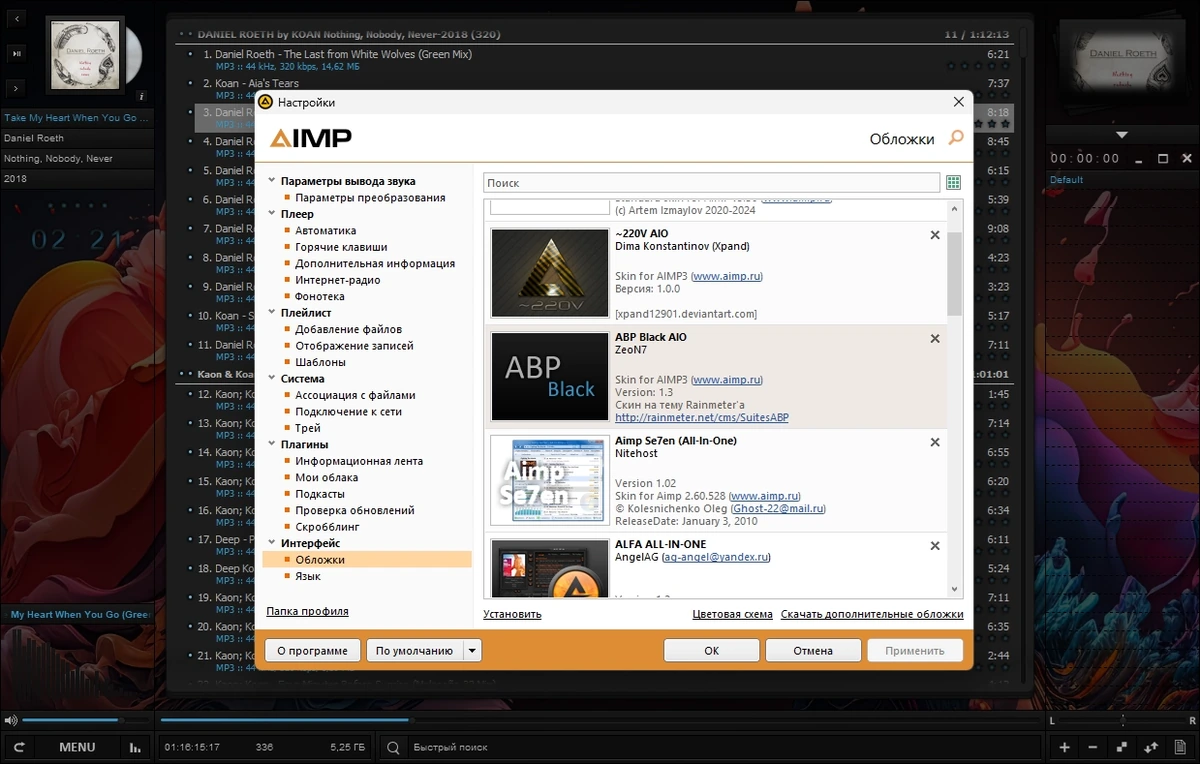Select the ALFA ALL-IN-ONE skin thumbnail

550,569
